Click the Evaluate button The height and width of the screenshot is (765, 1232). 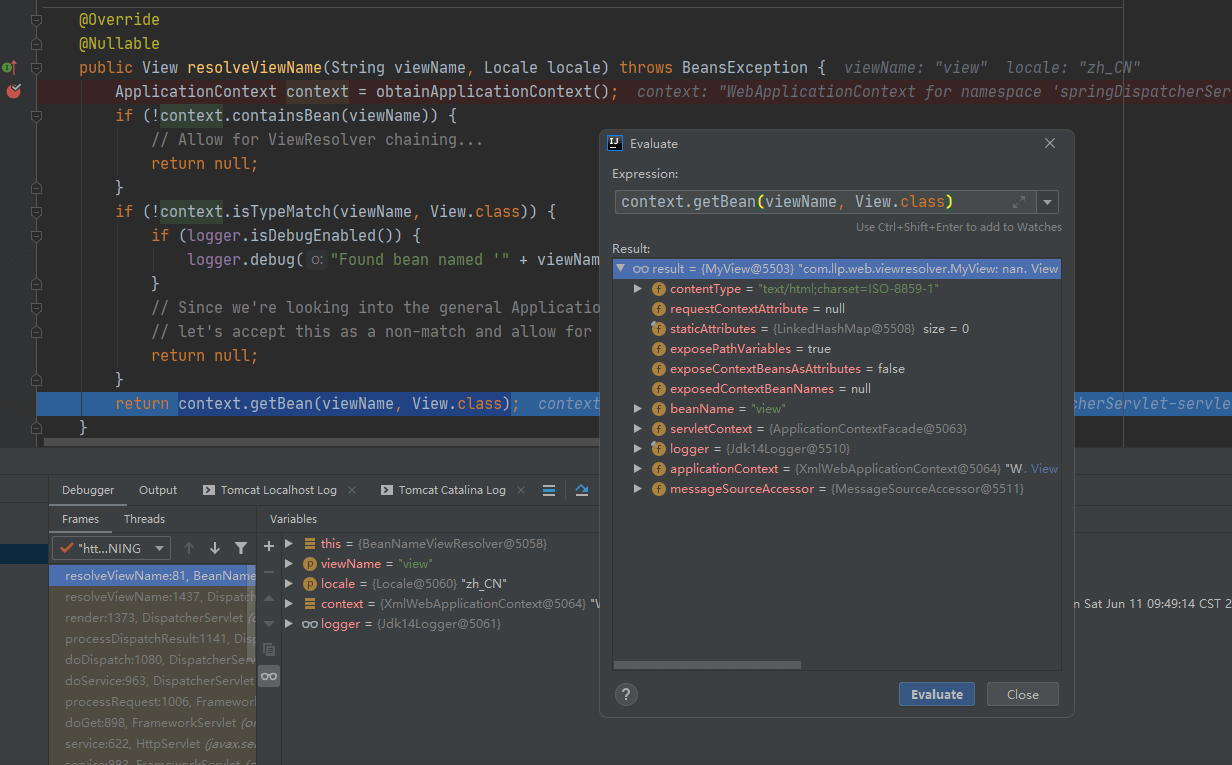pyautogui.click(x=936, y=694)
